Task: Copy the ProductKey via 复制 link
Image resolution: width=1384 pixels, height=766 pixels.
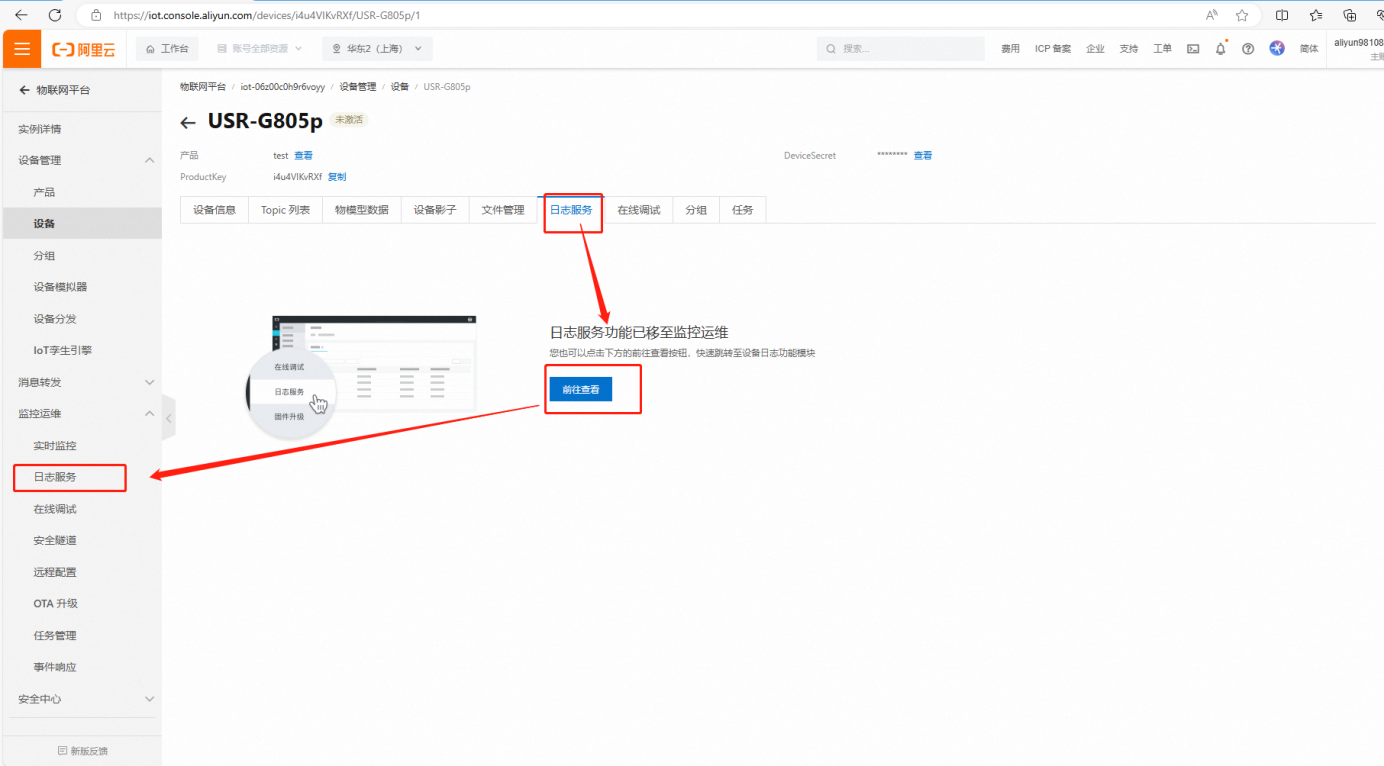Action: coord(337,177)
